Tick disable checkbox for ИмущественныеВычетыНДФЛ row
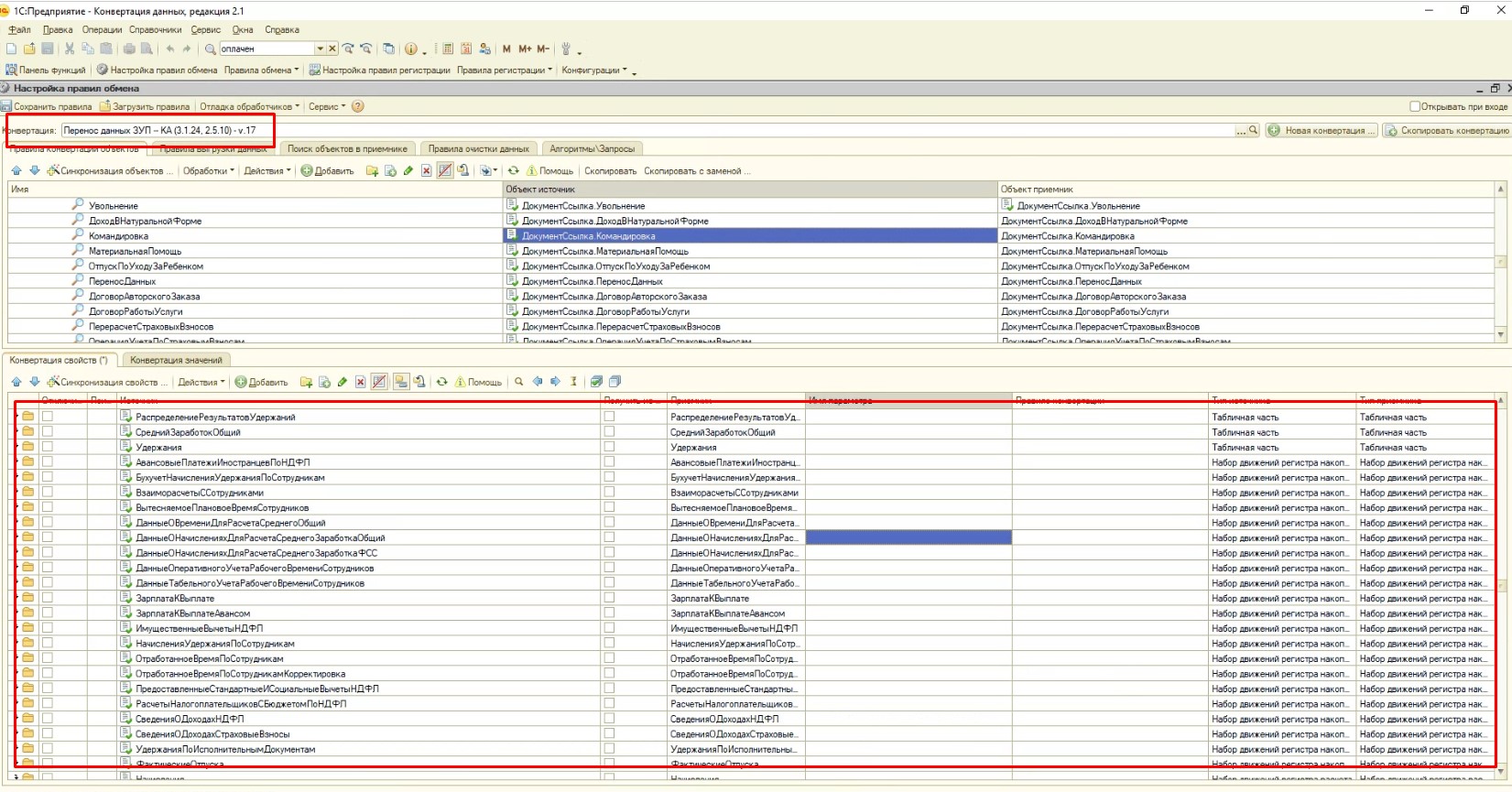This screenshot has width=1512, height=792. click(47, 628)
